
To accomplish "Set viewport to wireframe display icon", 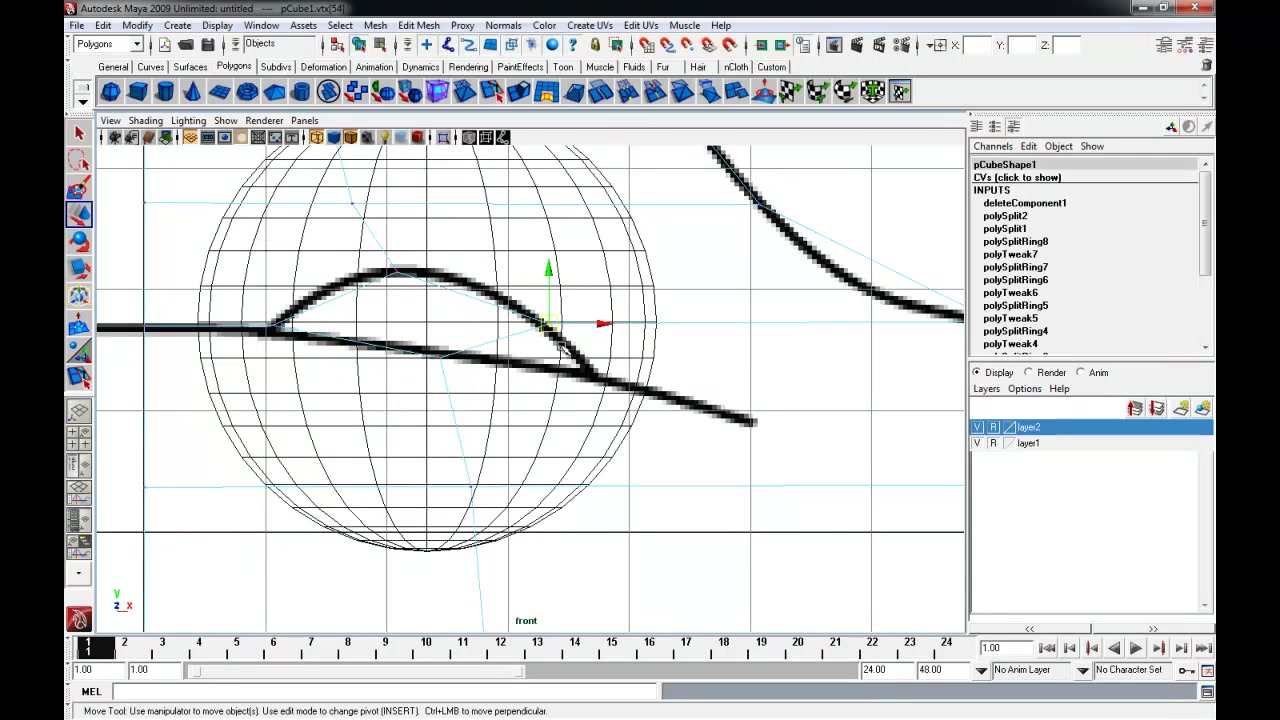I will [x=316, y=138].
